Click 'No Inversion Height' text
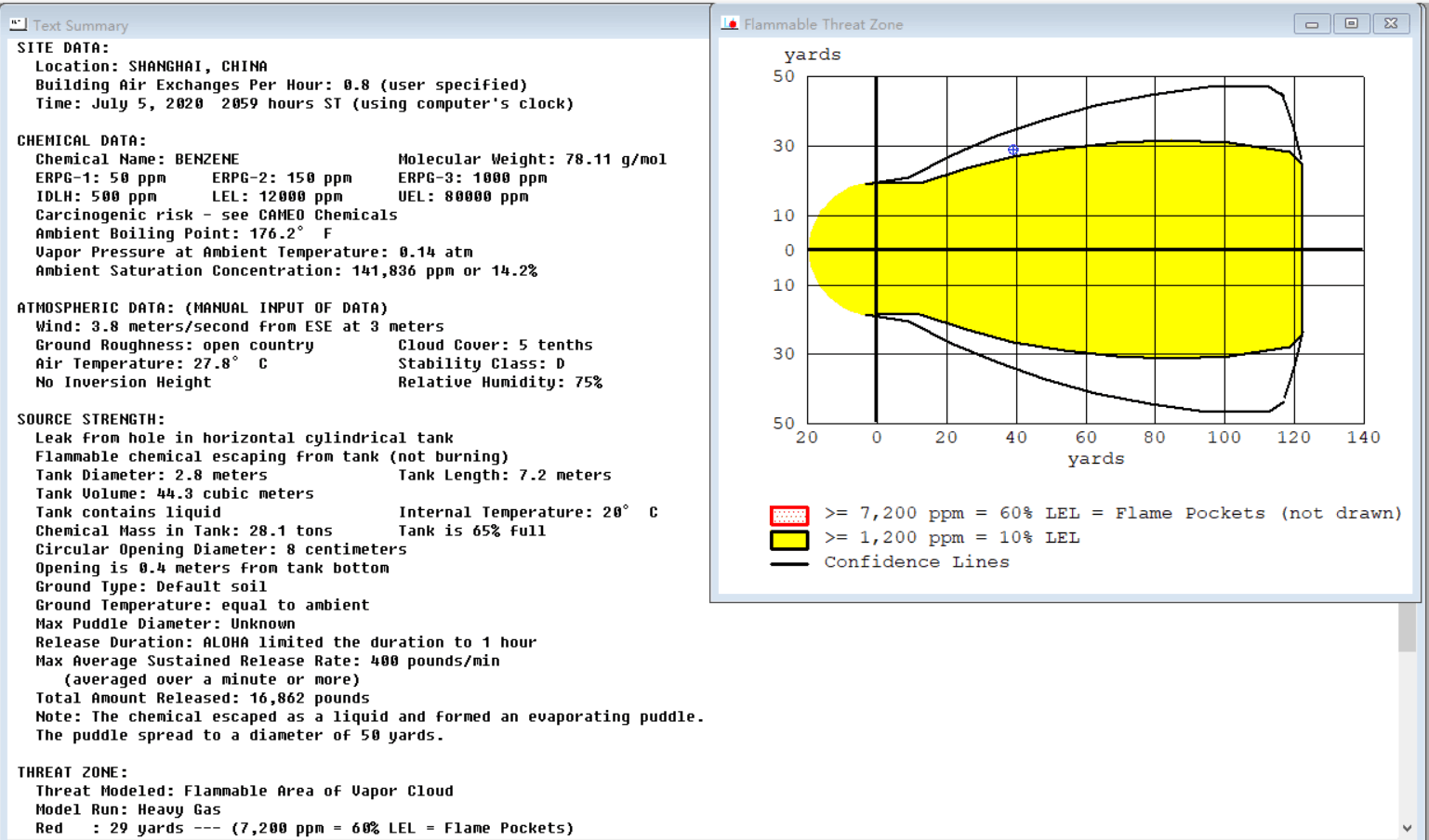This screenshot has height=840, width=1429. click(124, 383)
